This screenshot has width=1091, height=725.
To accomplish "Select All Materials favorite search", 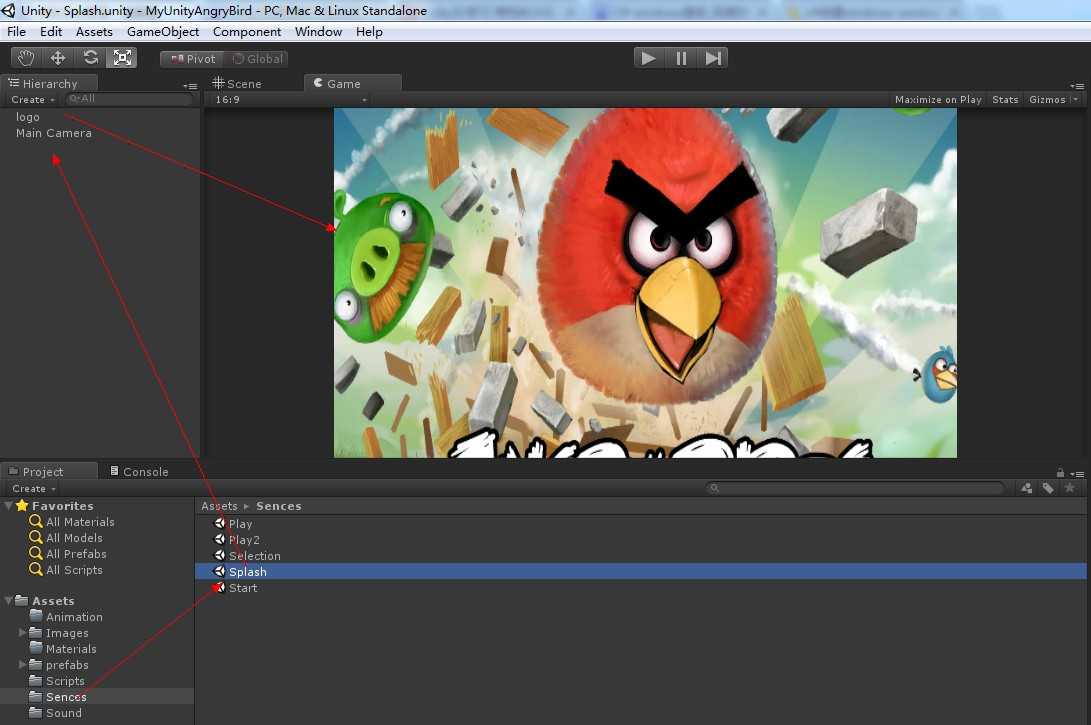I will (80, 522).
